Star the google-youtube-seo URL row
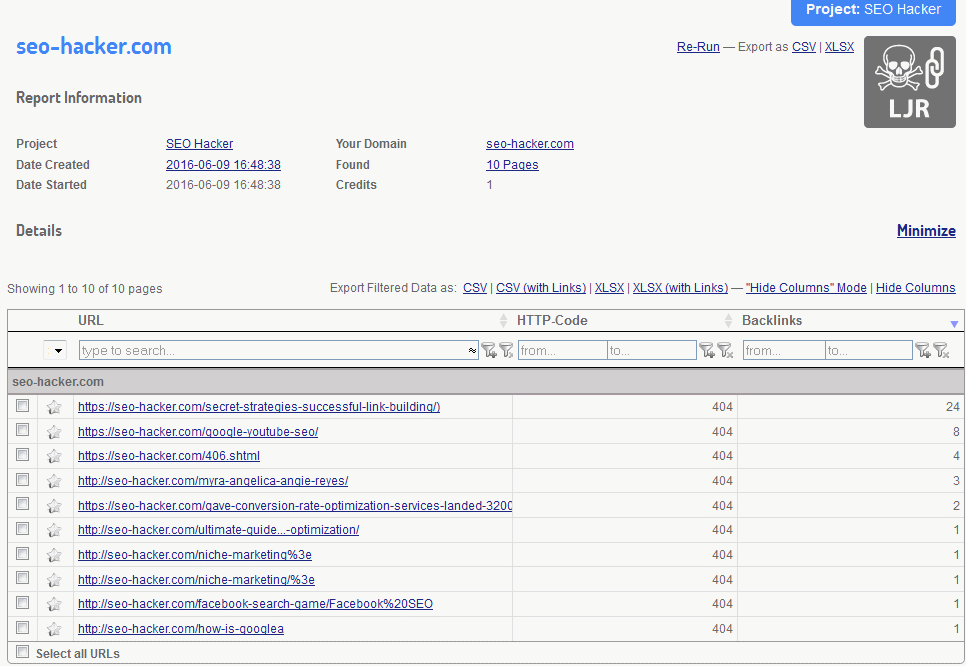Screen dimensions: 966x666 click(54, 432)
